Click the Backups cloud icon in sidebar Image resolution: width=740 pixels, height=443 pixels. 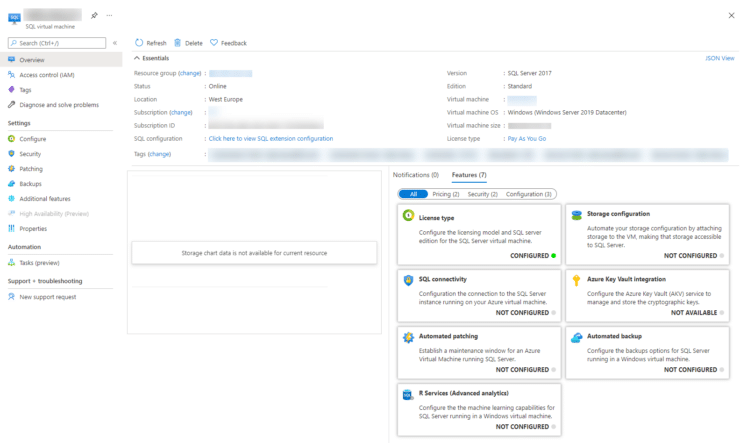11,184
